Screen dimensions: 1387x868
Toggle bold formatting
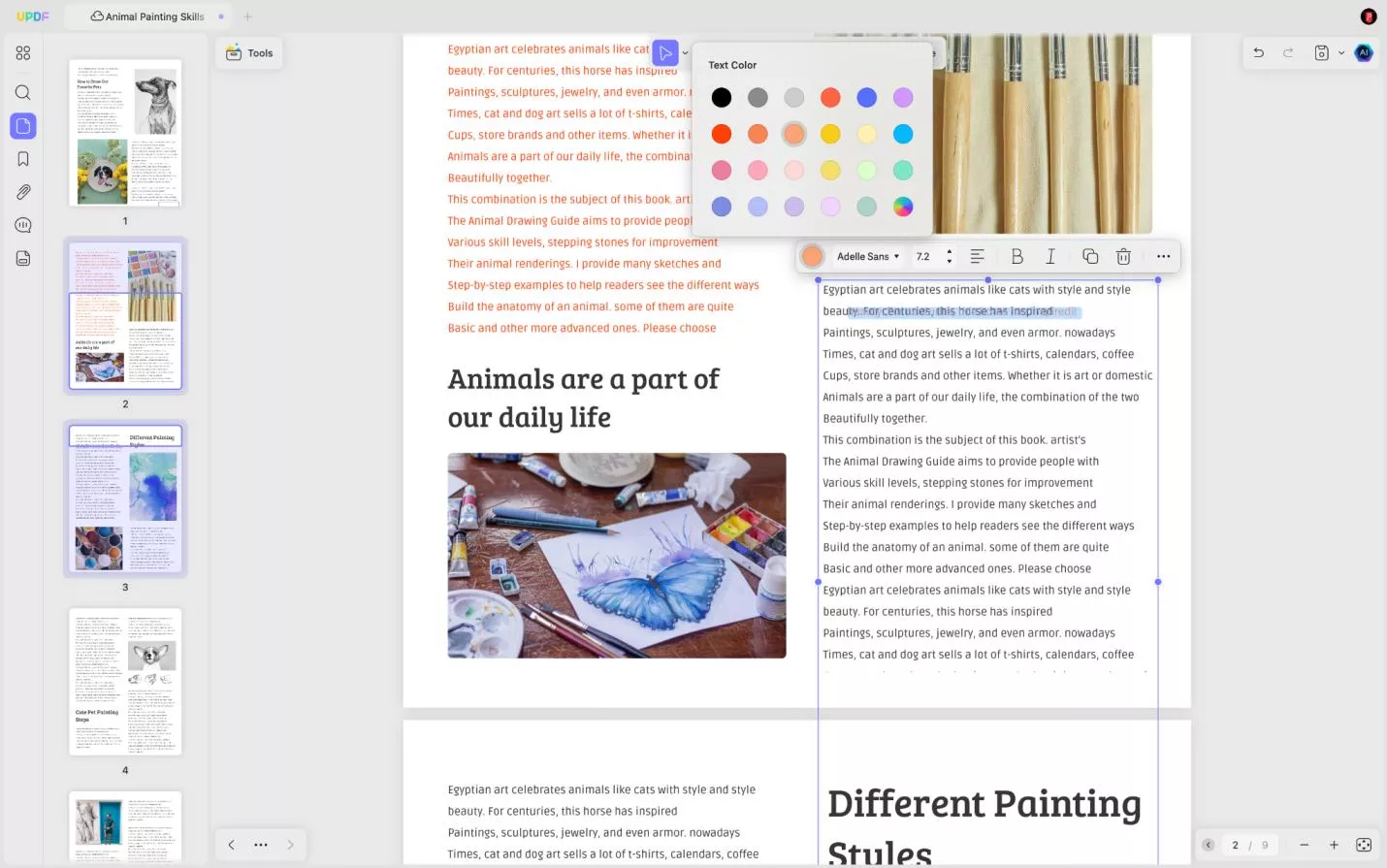(x=1016, y=256)
